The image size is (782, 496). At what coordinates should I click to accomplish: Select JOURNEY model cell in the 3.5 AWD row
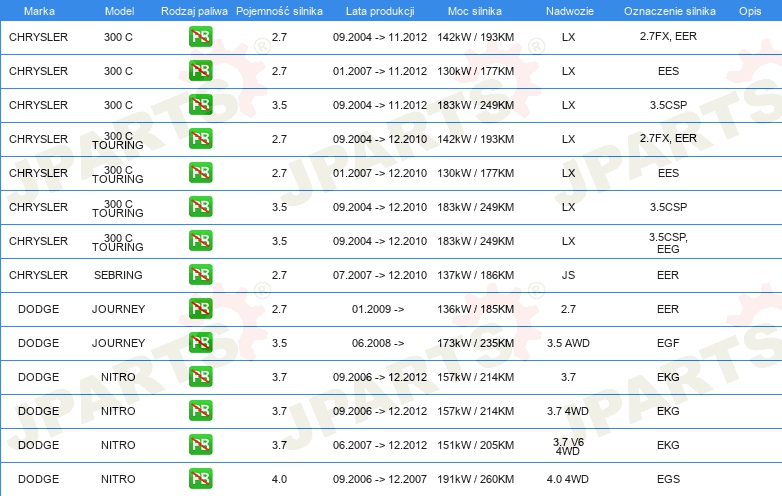118,343
